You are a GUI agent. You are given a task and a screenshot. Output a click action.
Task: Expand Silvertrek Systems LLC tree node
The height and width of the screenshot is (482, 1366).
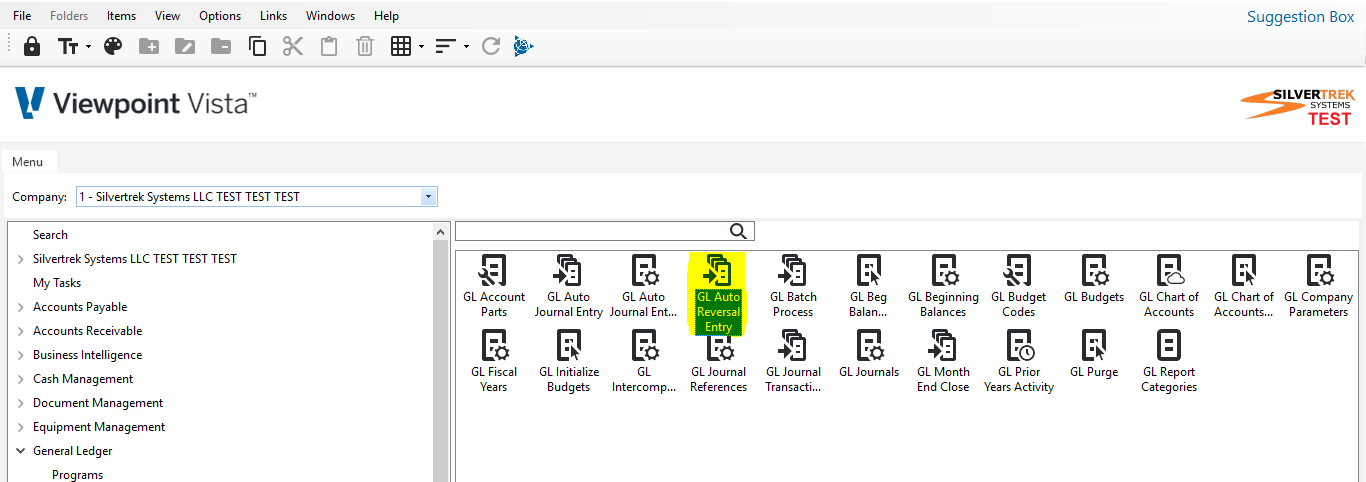tap(20, 259)
